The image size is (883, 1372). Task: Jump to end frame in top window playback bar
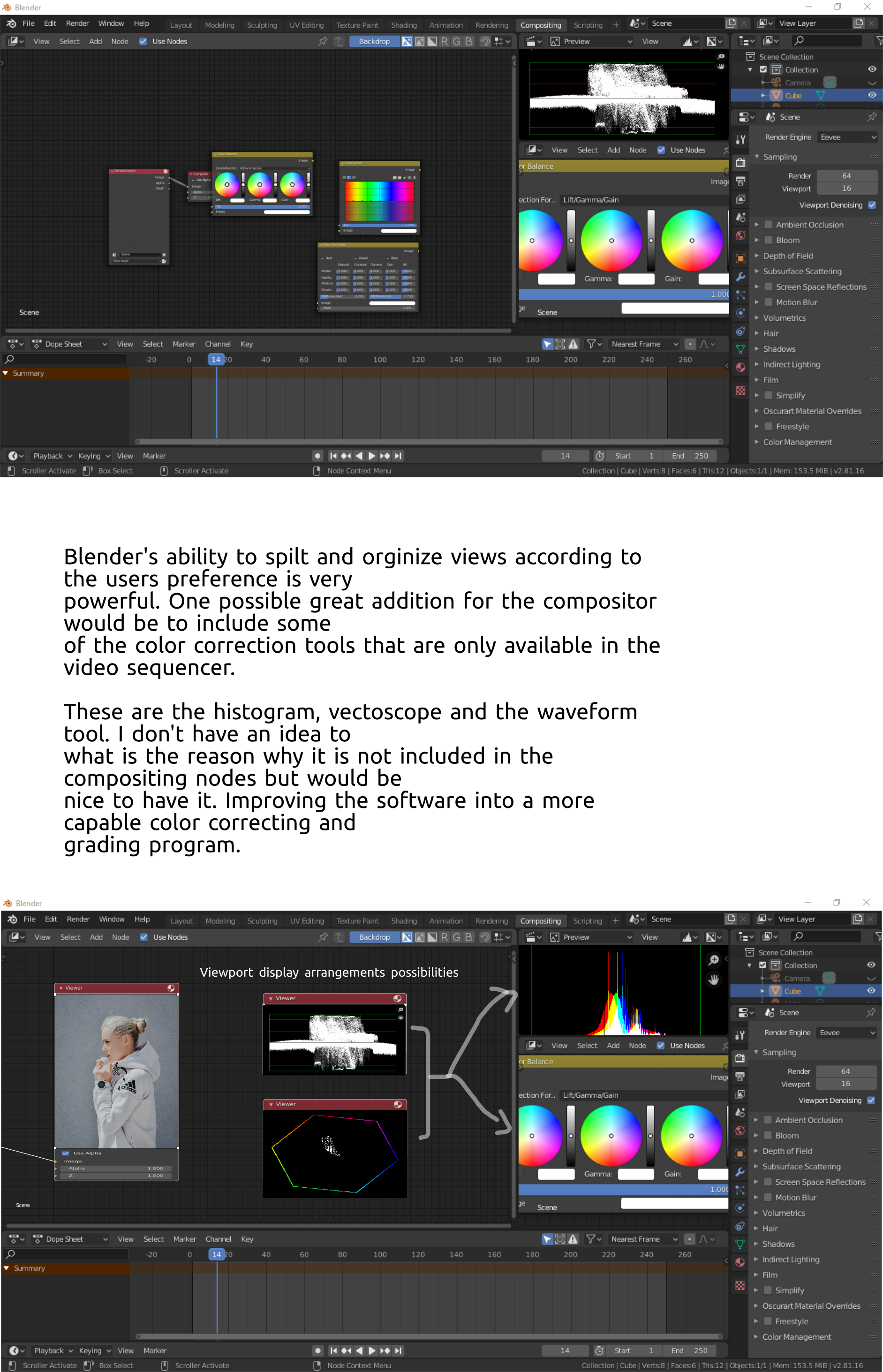[399, 456]
